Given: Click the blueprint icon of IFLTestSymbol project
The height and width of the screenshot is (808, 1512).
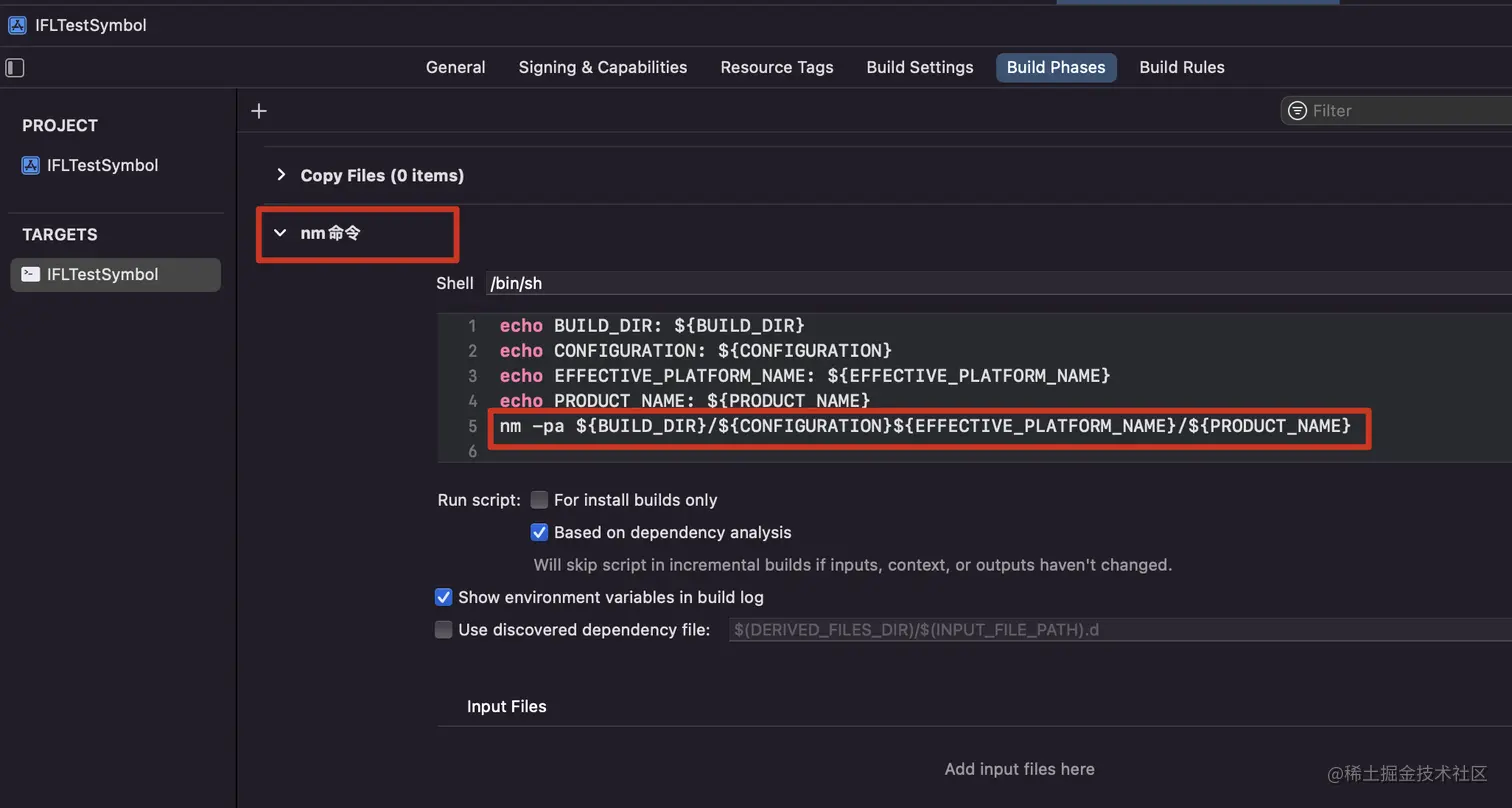Looking at the screenshot, I should [x=31, y=165].
